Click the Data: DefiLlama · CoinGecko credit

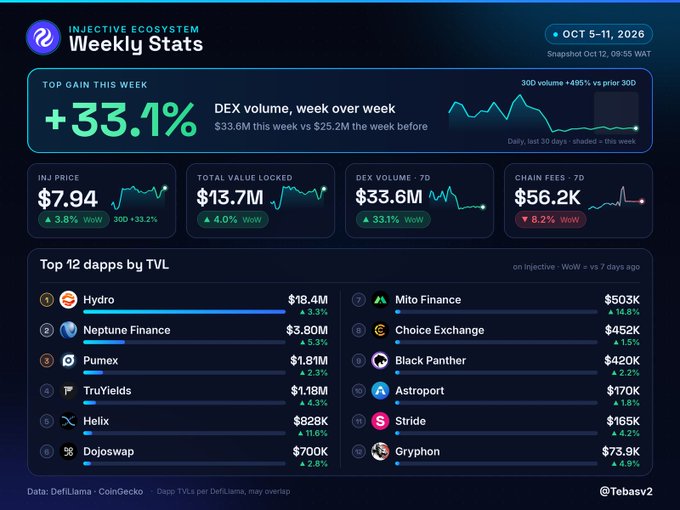click(x=85, y=492)
